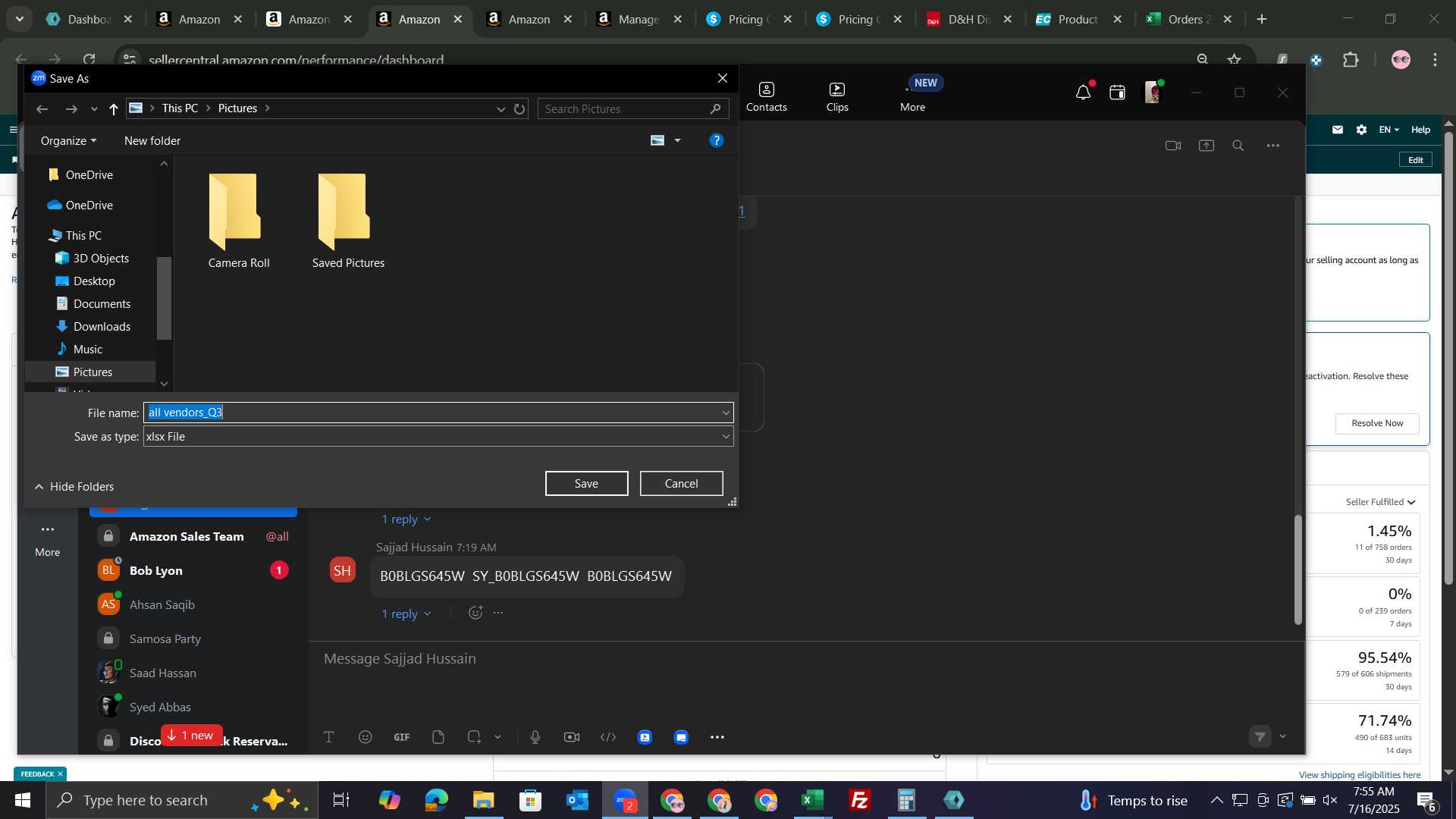Open View shipping eligibilities here link

1360,774
